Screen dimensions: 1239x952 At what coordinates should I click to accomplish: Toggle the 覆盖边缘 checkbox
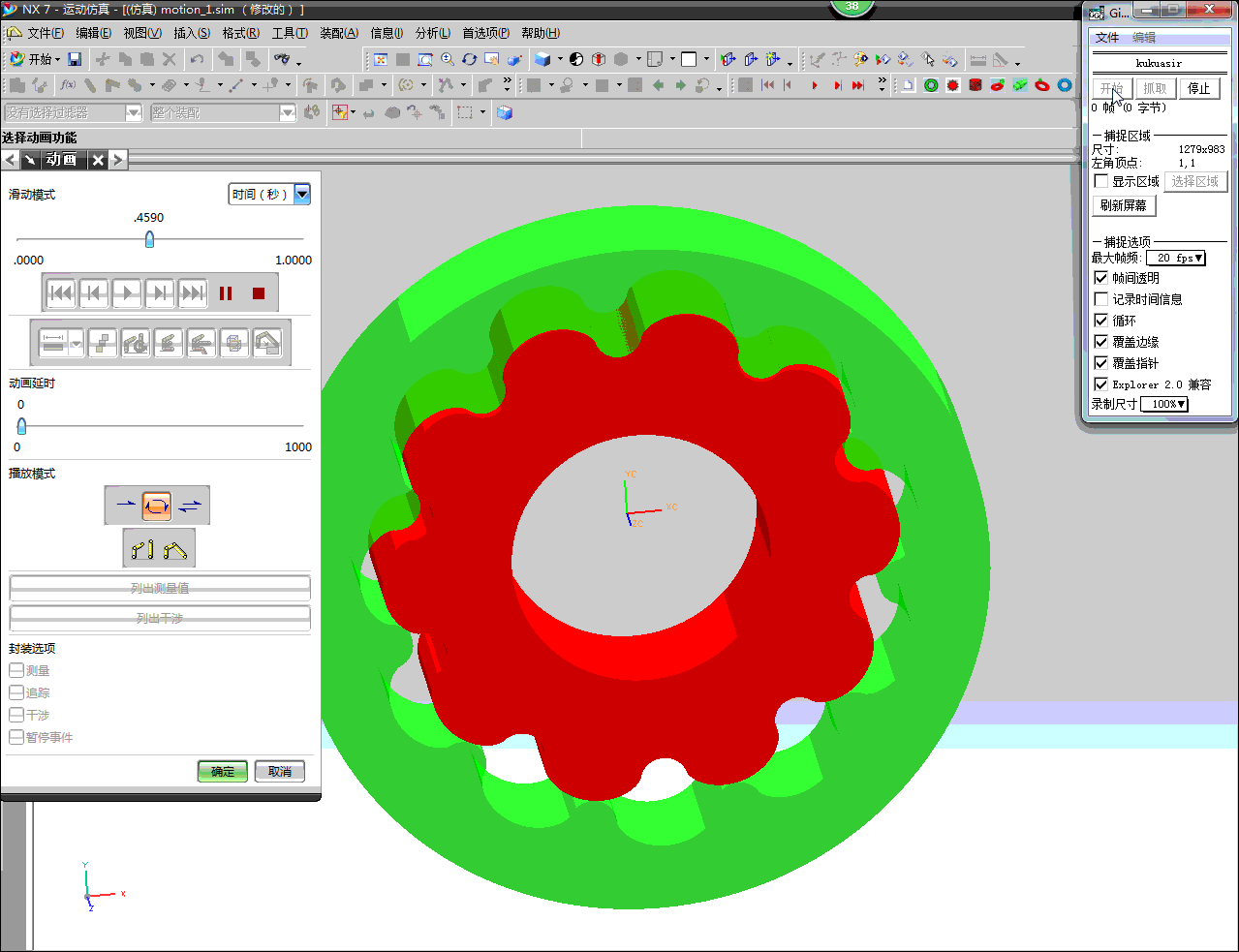(1101, 342)
